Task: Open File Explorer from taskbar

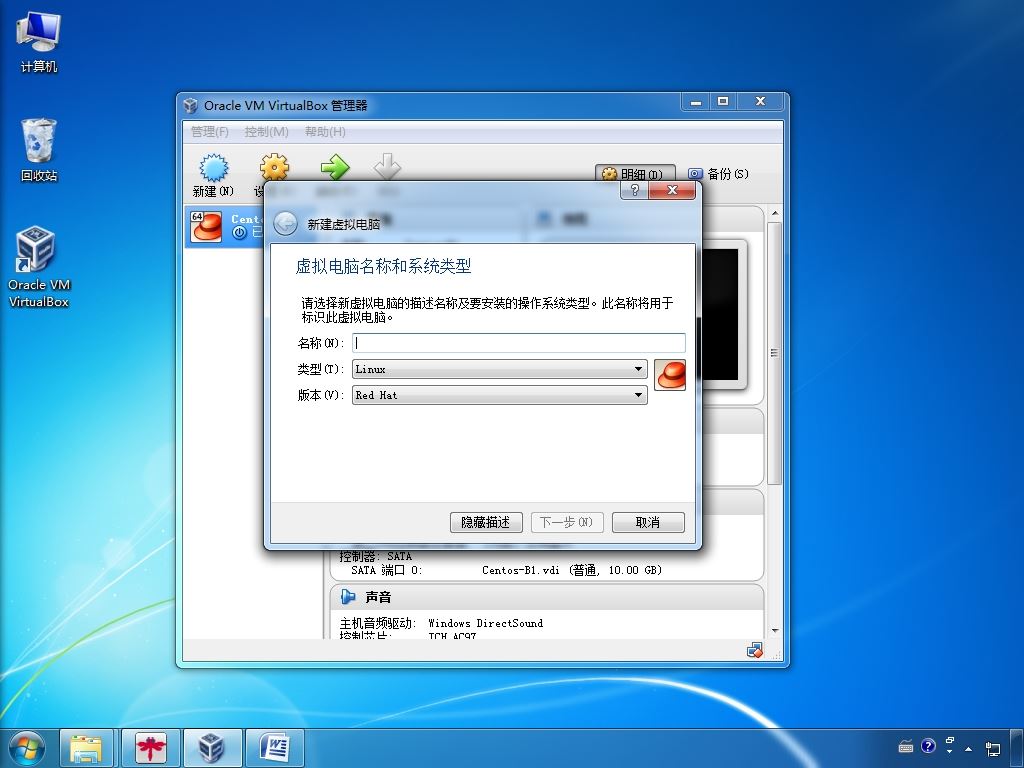Action: click(86, 748)
